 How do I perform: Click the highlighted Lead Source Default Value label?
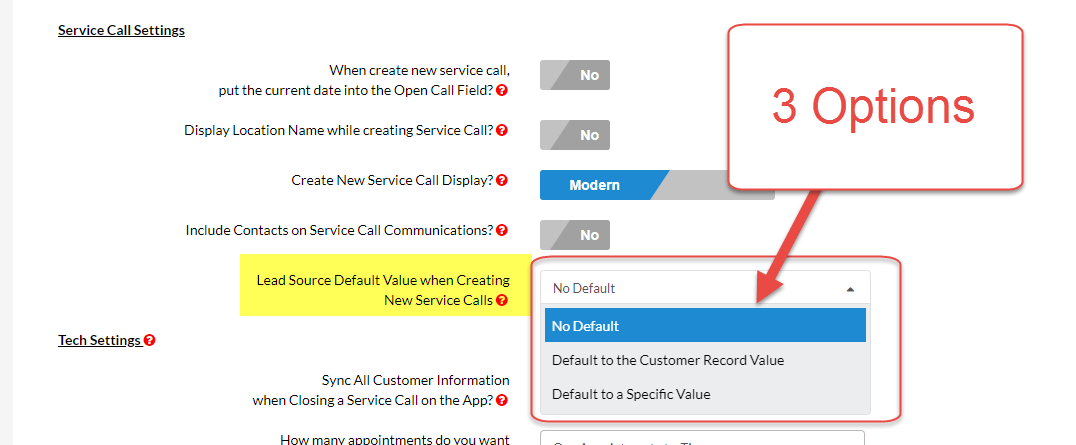click(383, 290)
